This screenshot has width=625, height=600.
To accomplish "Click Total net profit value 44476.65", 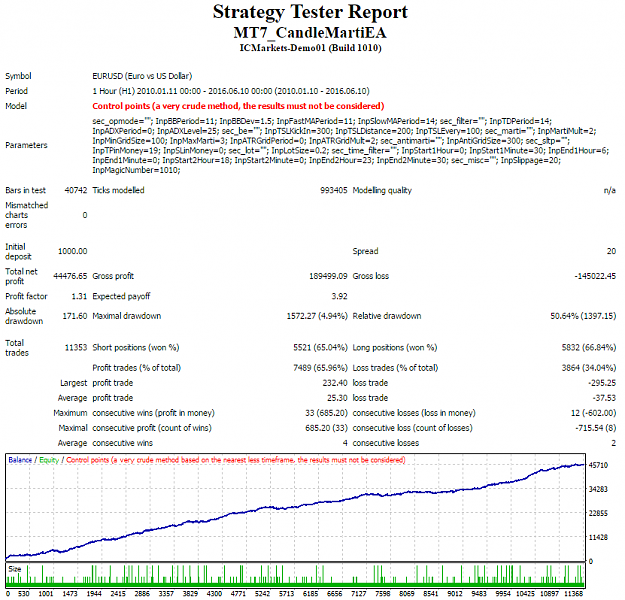I will point(70,276).
